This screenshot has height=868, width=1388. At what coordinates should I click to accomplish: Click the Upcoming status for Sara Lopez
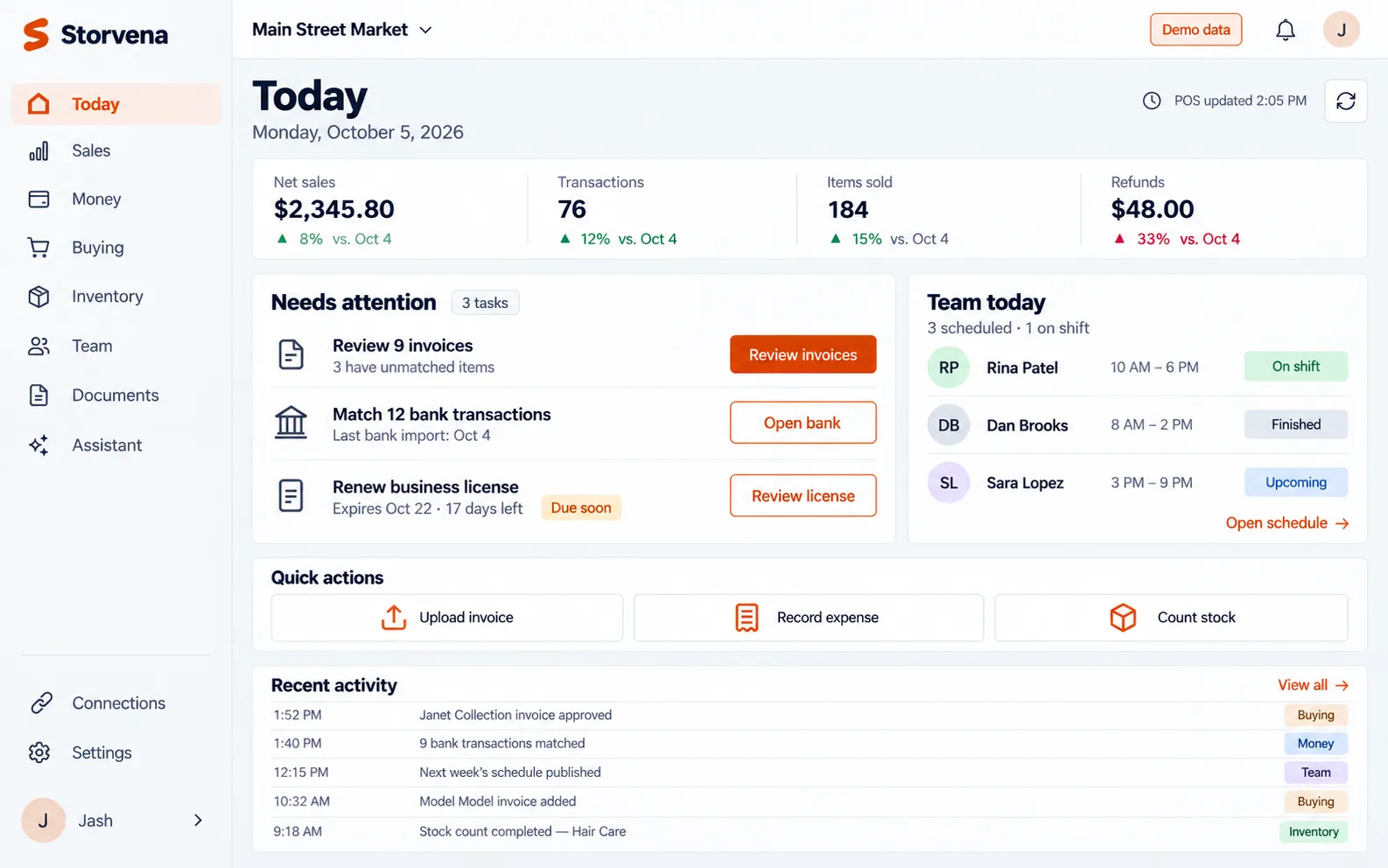coord(1296,482)
